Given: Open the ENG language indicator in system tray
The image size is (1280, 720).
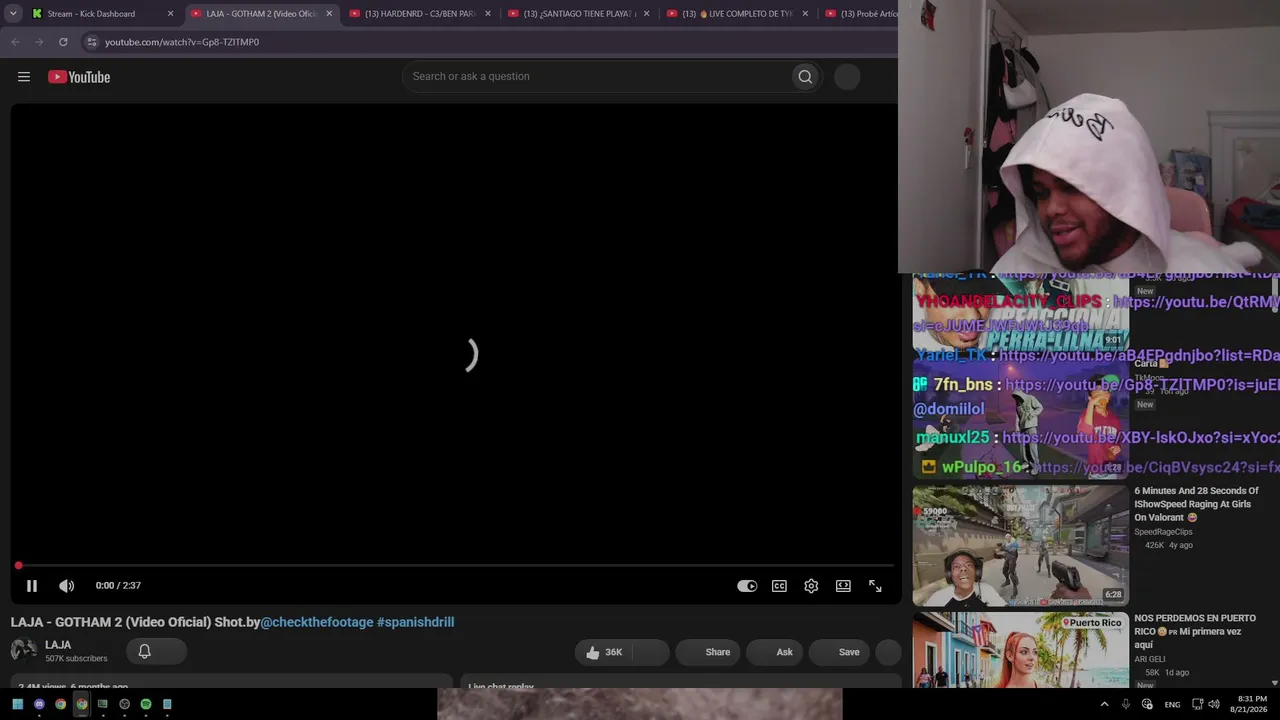Looking at the screenshot, I should click(1172, 704).
